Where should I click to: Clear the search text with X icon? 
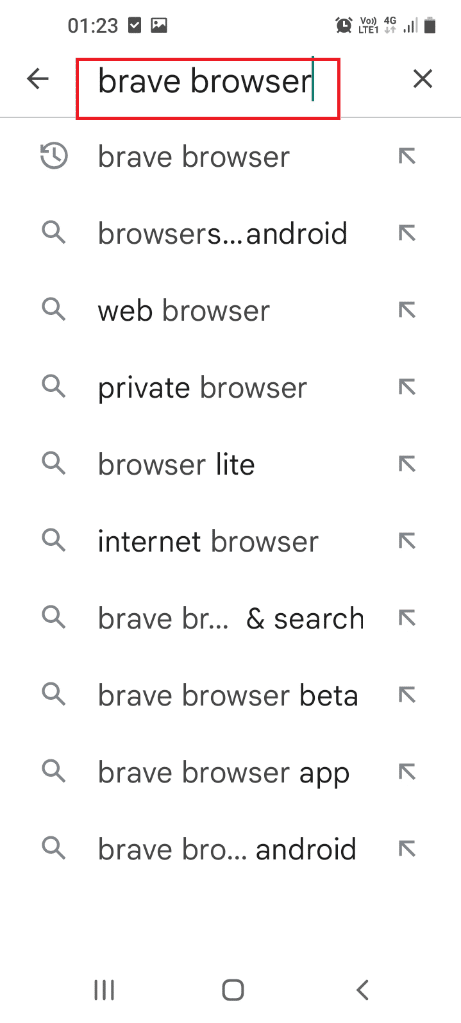423,79
